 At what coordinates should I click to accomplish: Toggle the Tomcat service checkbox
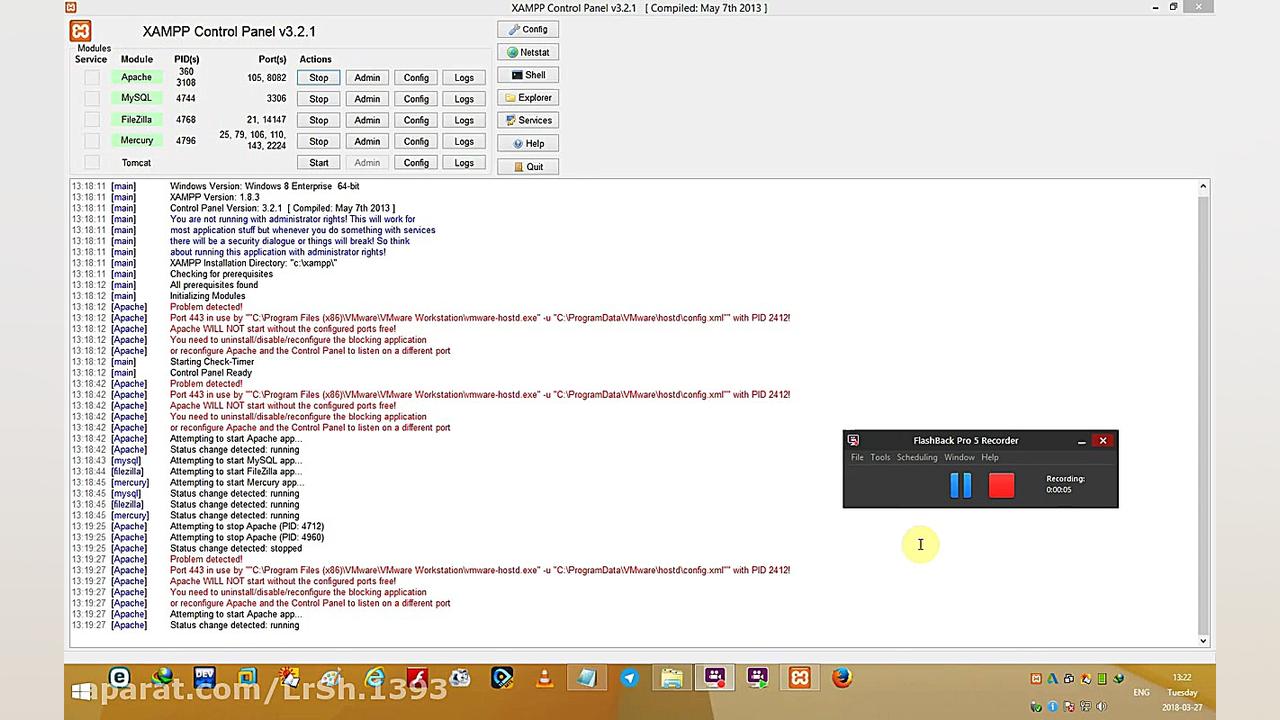[x=92, y=162]
